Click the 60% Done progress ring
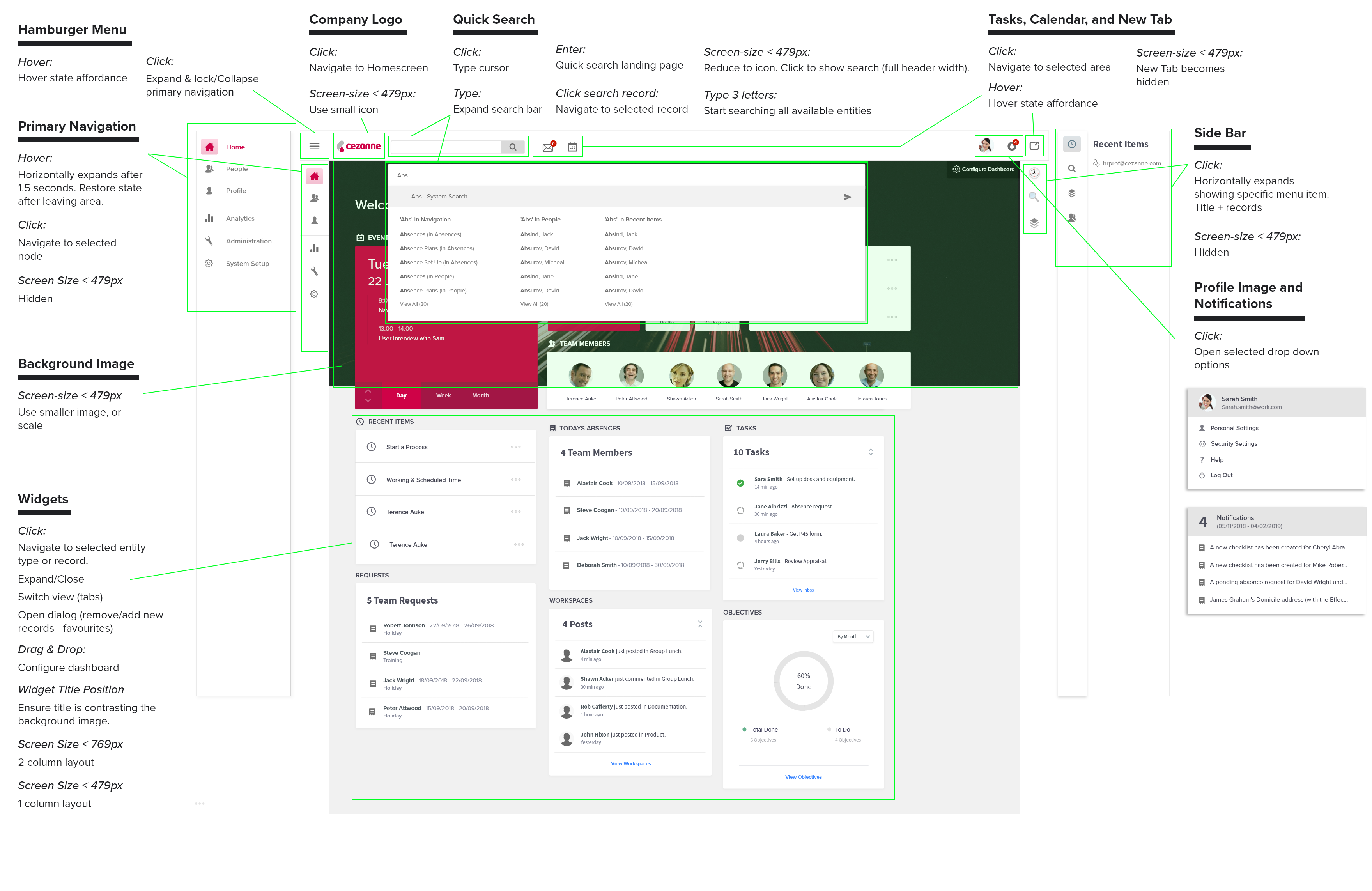Screen dimensions: 1372x891 [x=803, y=681]
